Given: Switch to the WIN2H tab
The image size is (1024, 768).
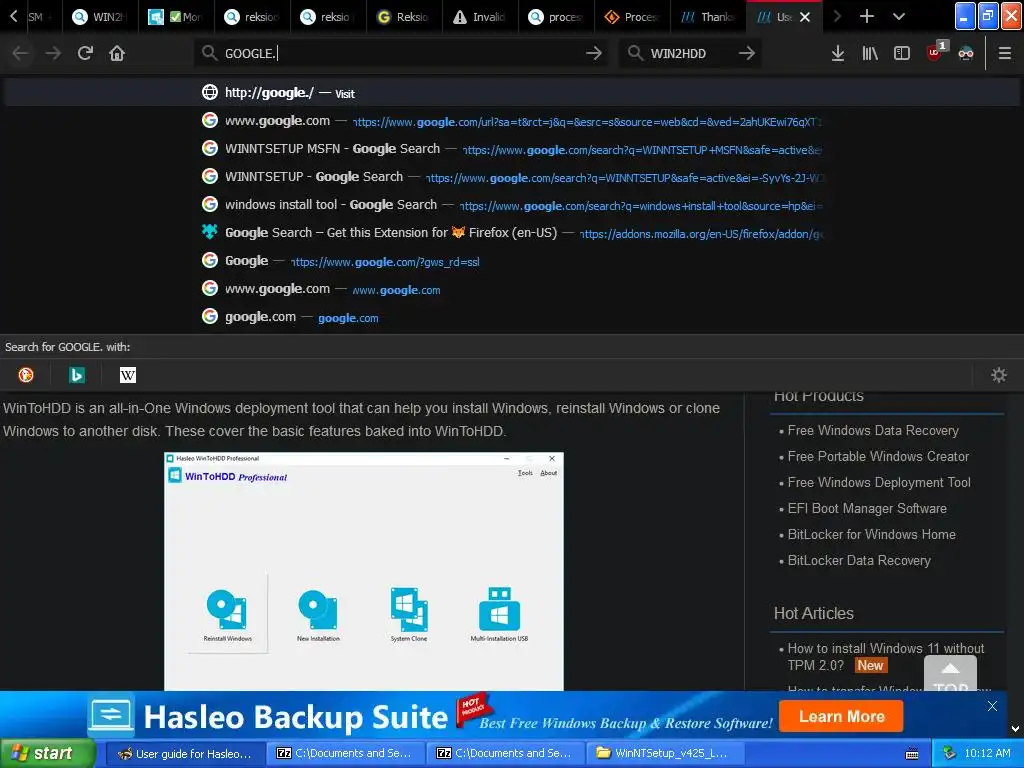Looking at the screenshot, I should coord(100,17).
